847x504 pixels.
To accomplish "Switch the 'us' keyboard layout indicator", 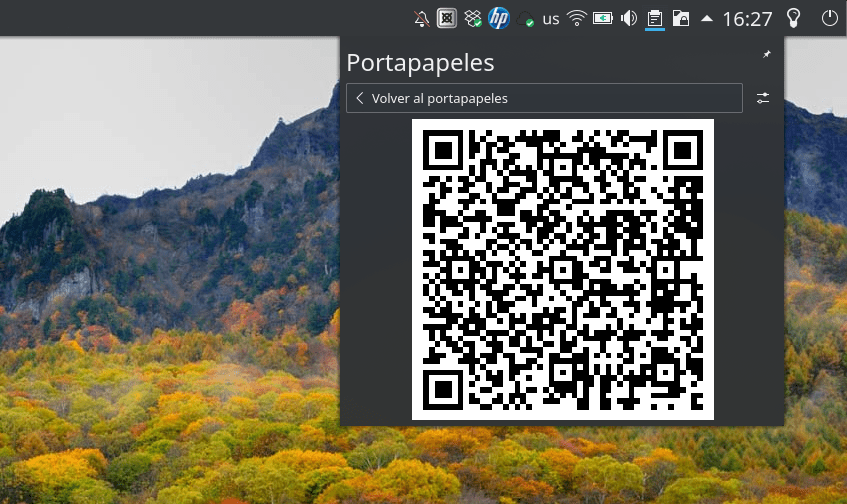I will pos(550,19).
